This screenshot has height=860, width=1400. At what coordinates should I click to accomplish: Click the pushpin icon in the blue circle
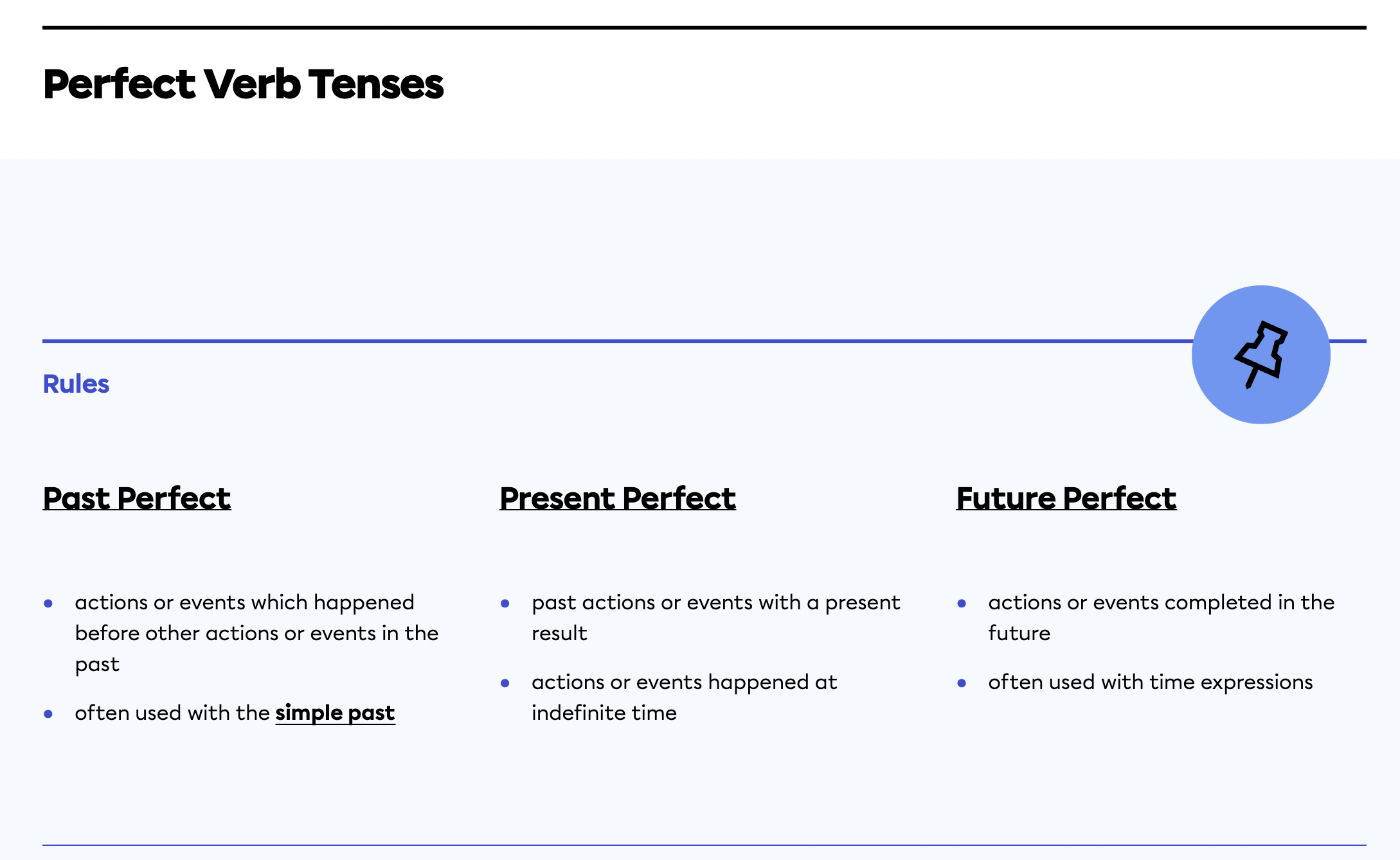[x=1261, y=355]
